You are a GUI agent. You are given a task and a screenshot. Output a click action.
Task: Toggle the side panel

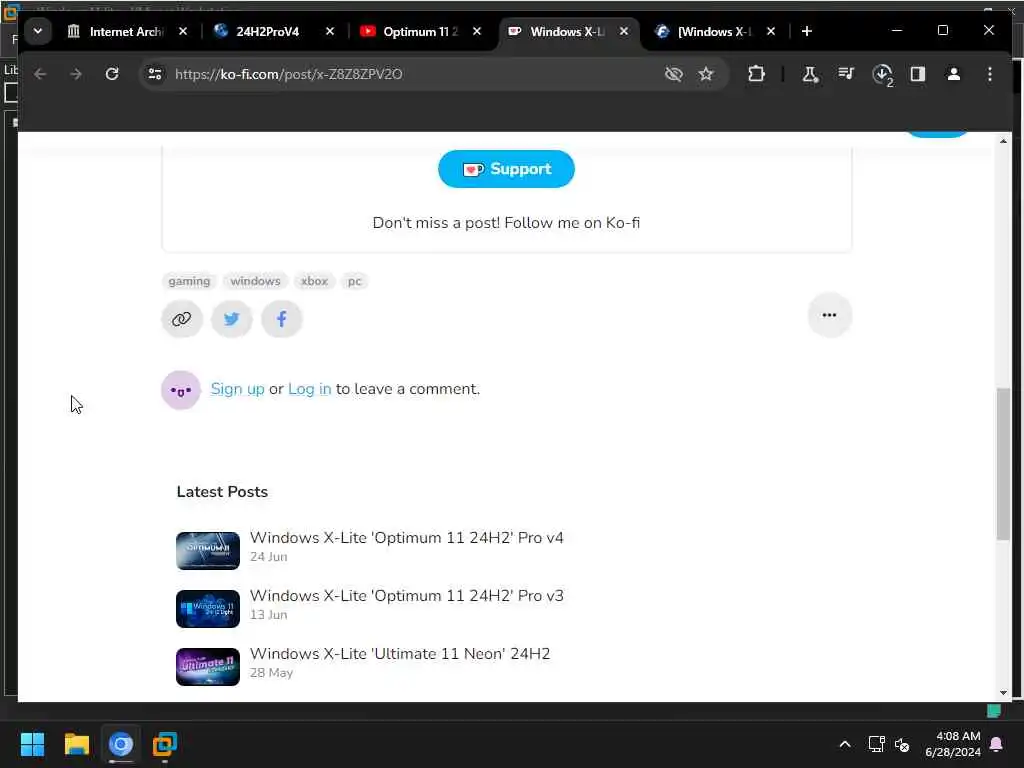[918, 74]
